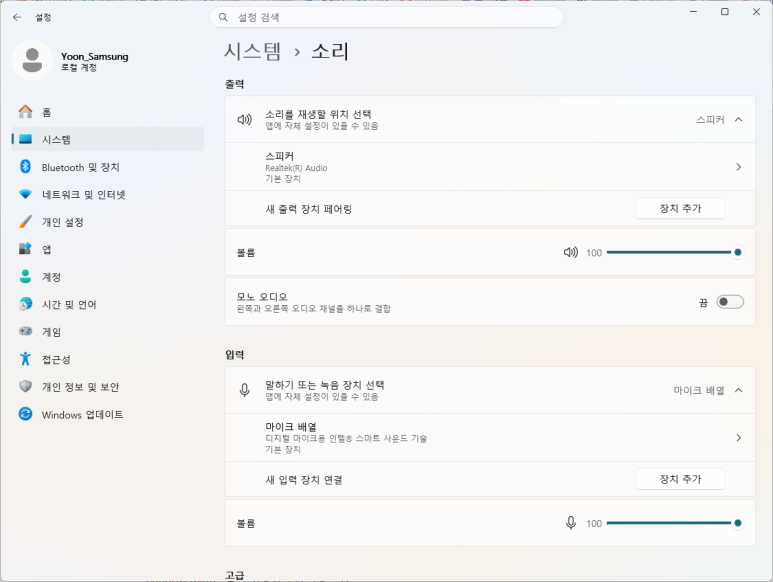The height and width of the screenshot is (582, 773).
Task: Click the personalization paintbrush icon
Action: pyautogui.click(x=26, y=222)
